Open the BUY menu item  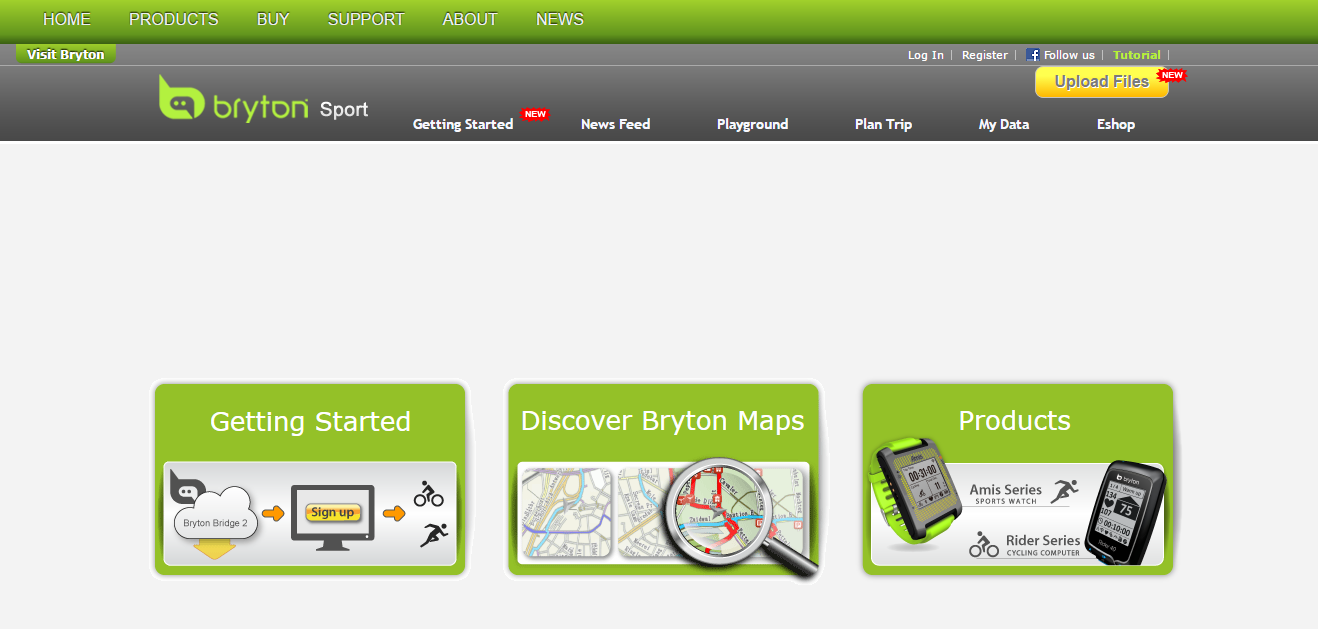click(x=273, y=19)
